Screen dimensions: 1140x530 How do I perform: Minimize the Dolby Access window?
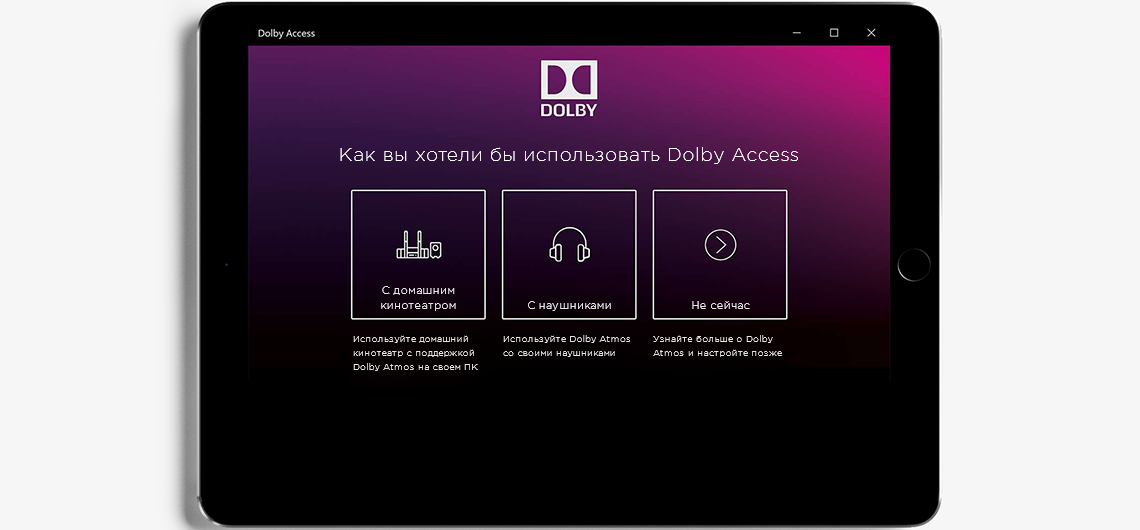(x=798, y=33)
